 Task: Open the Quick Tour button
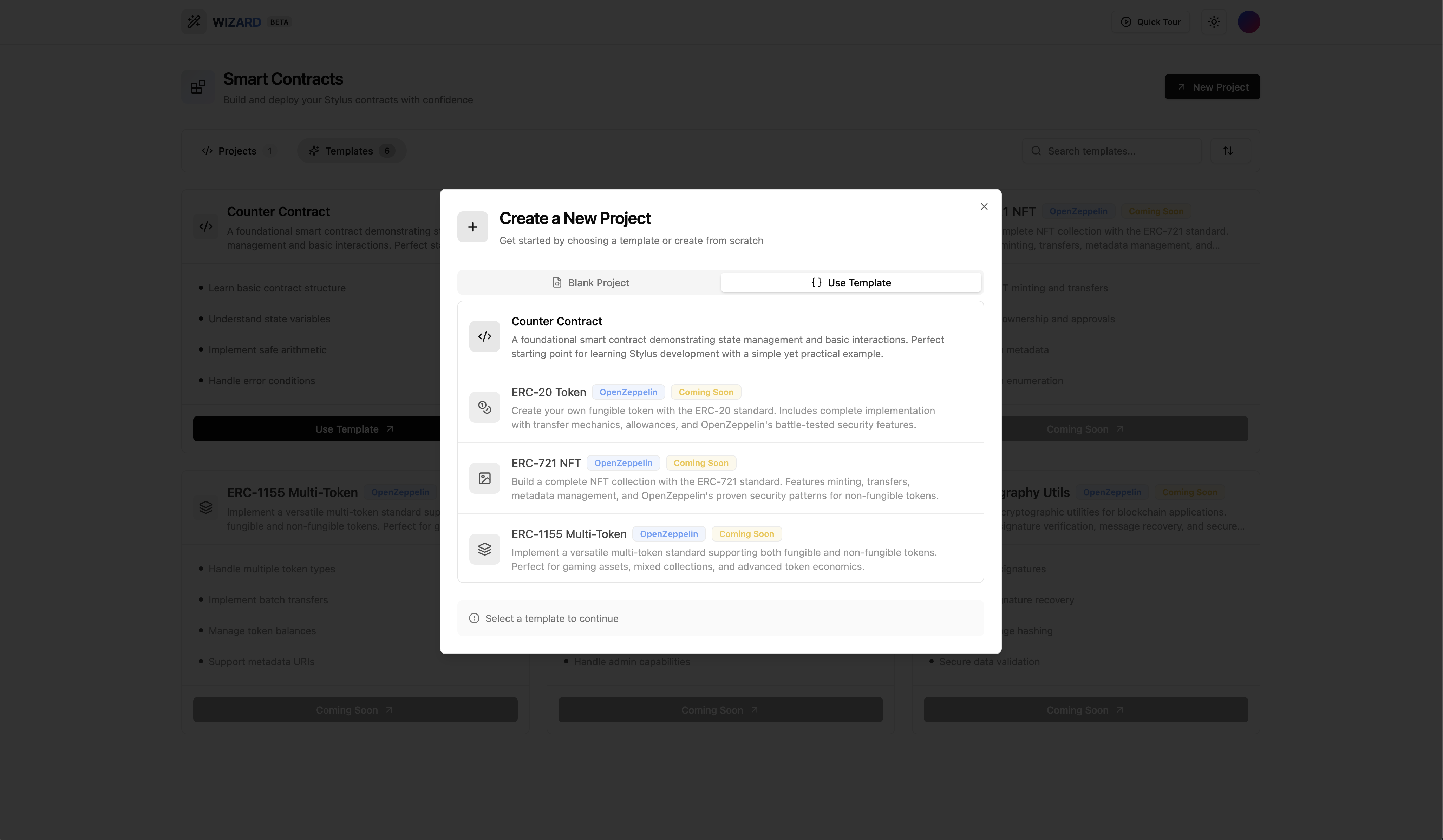point(1150,22)
